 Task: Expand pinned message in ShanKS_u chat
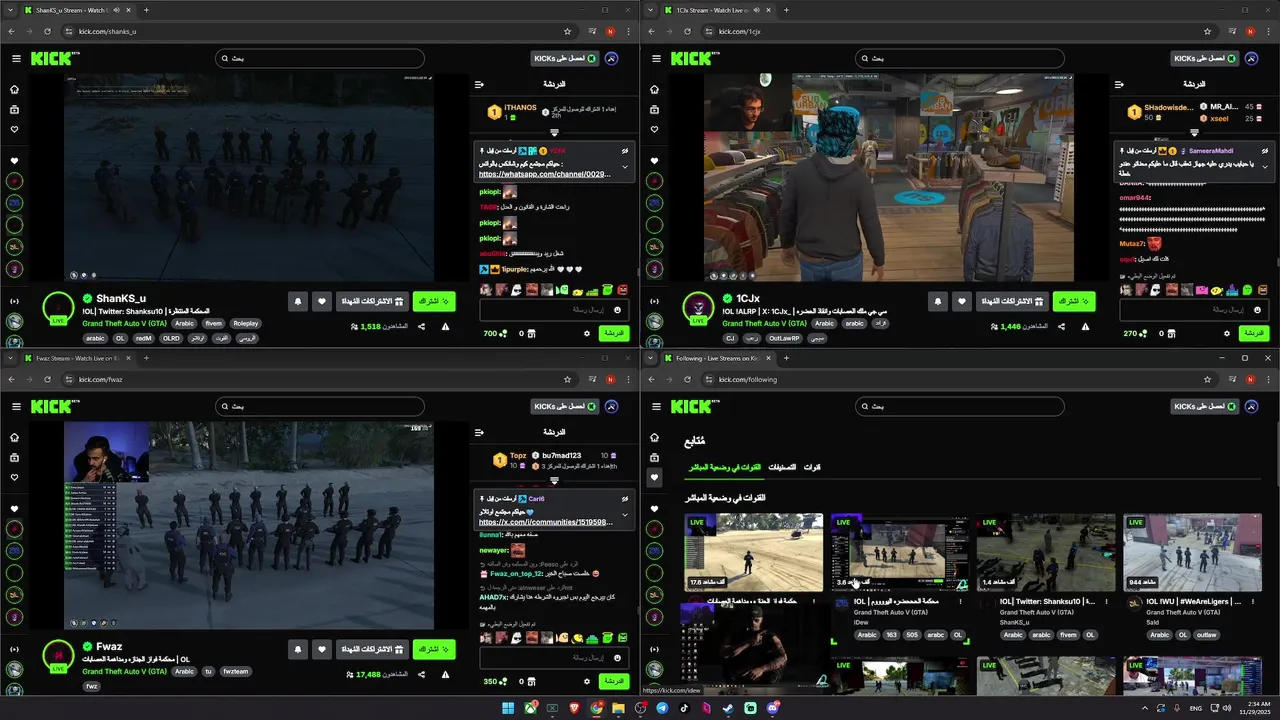[625, 167]
